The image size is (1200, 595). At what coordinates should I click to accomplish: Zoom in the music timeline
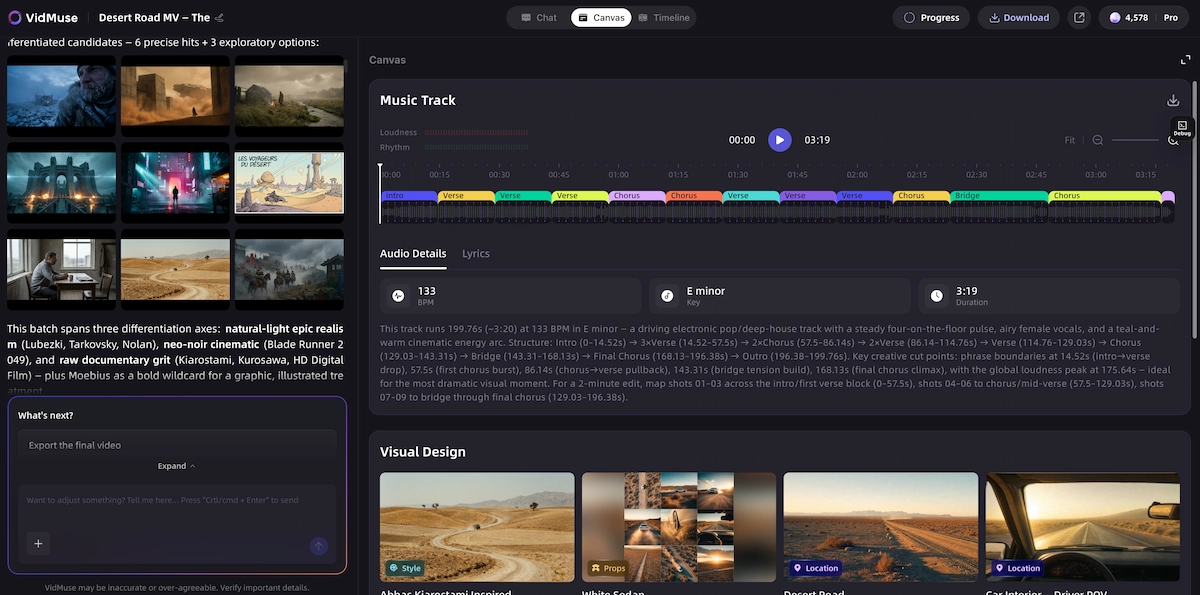click(1174, 140)
